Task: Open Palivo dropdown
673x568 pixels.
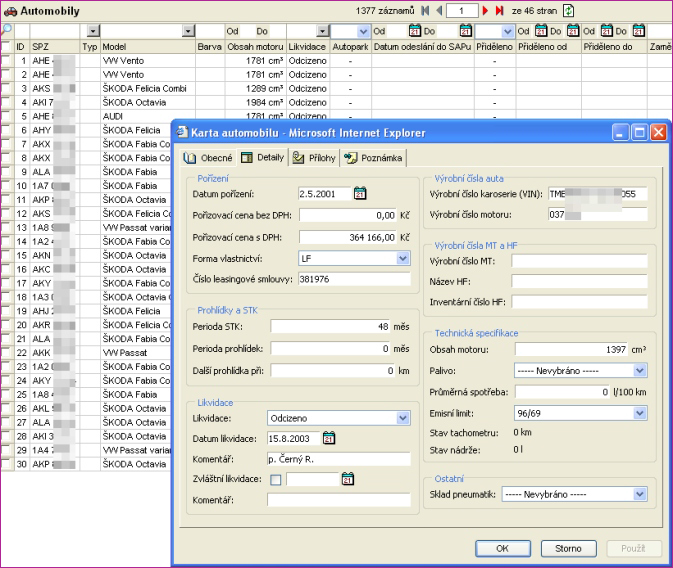Action: [x=640, y=371]
